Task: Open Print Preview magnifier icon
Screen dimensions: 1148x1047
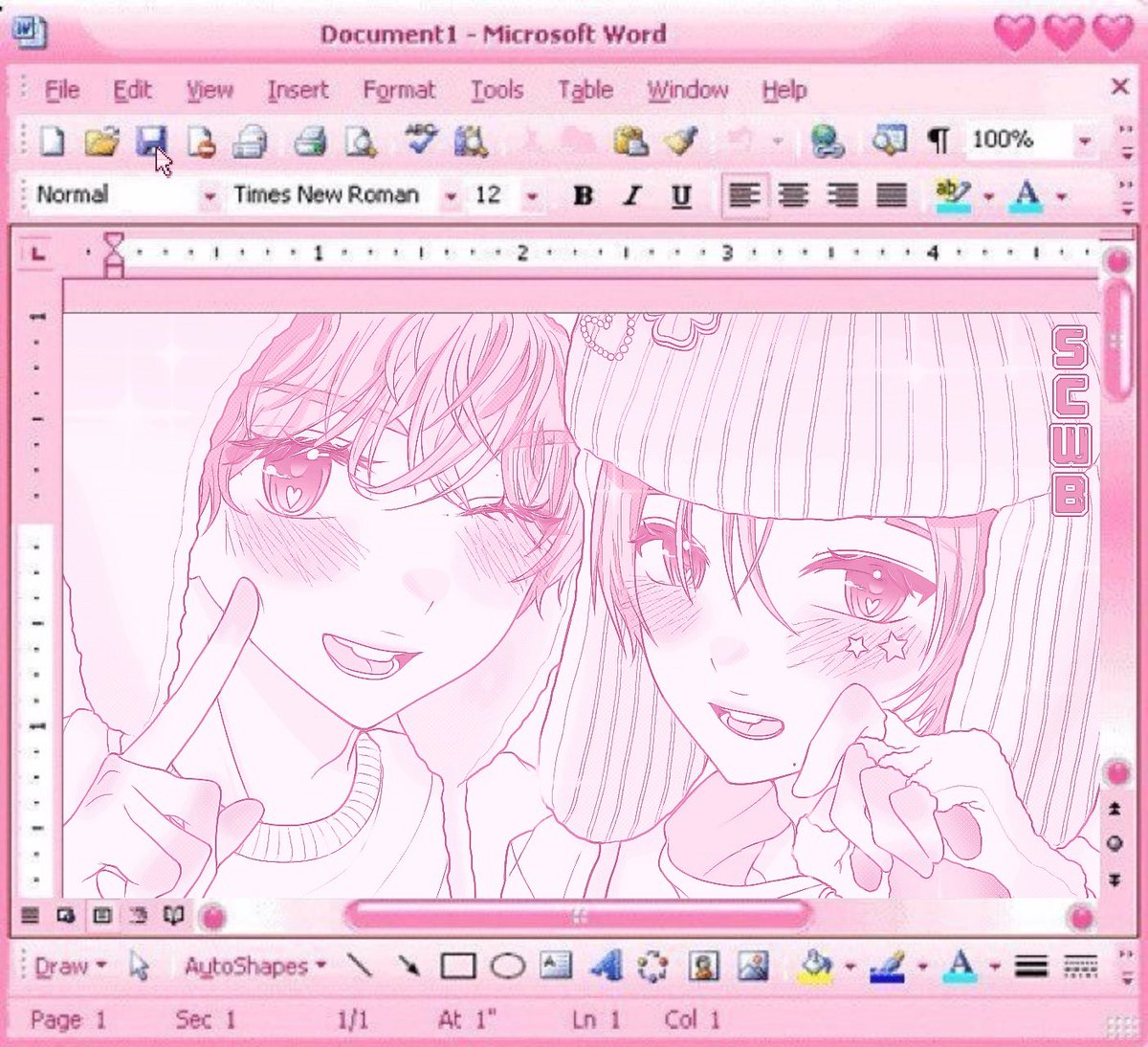Action: (x=361, y=142)
